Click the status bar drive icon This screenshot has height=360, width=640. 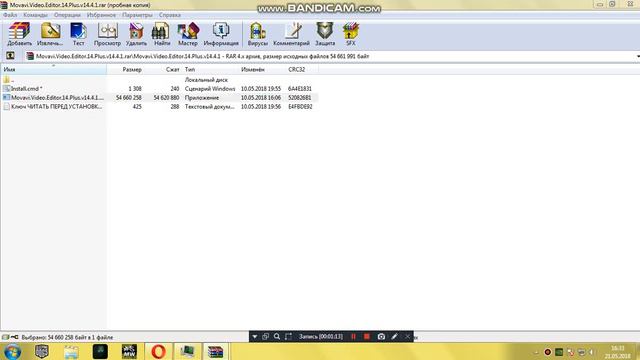tap(5, 337)
